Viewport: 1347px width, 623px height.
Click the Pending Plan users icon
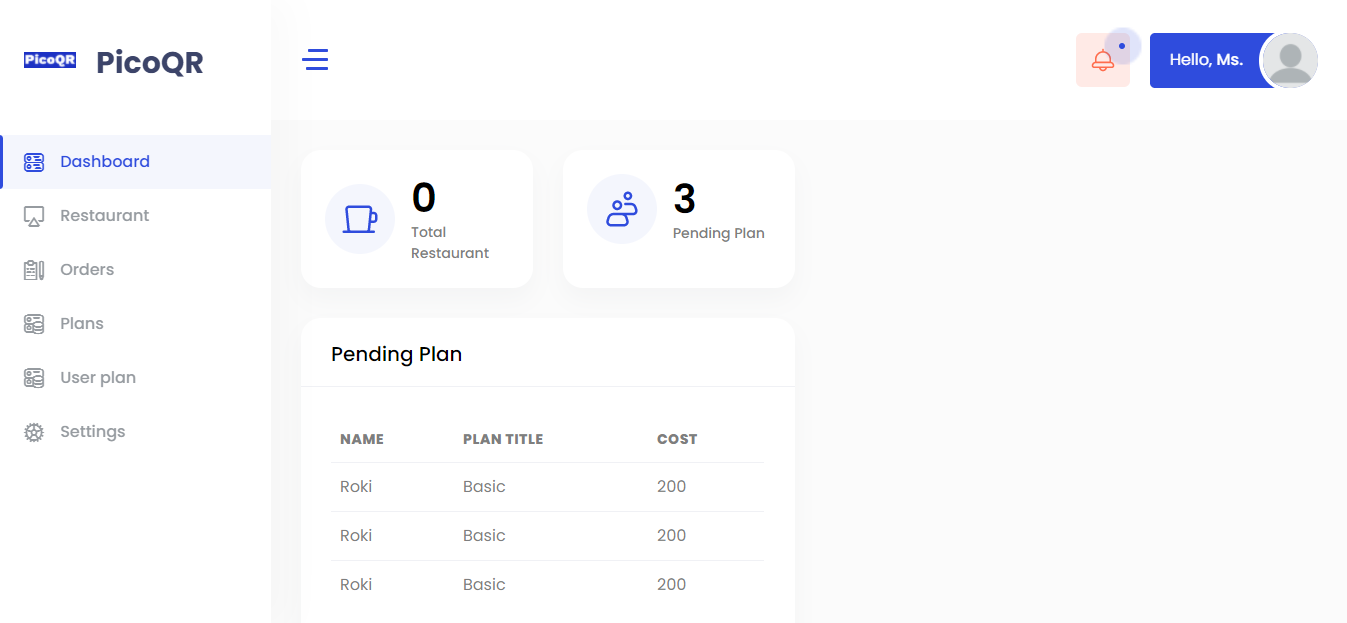click(621, 209)
